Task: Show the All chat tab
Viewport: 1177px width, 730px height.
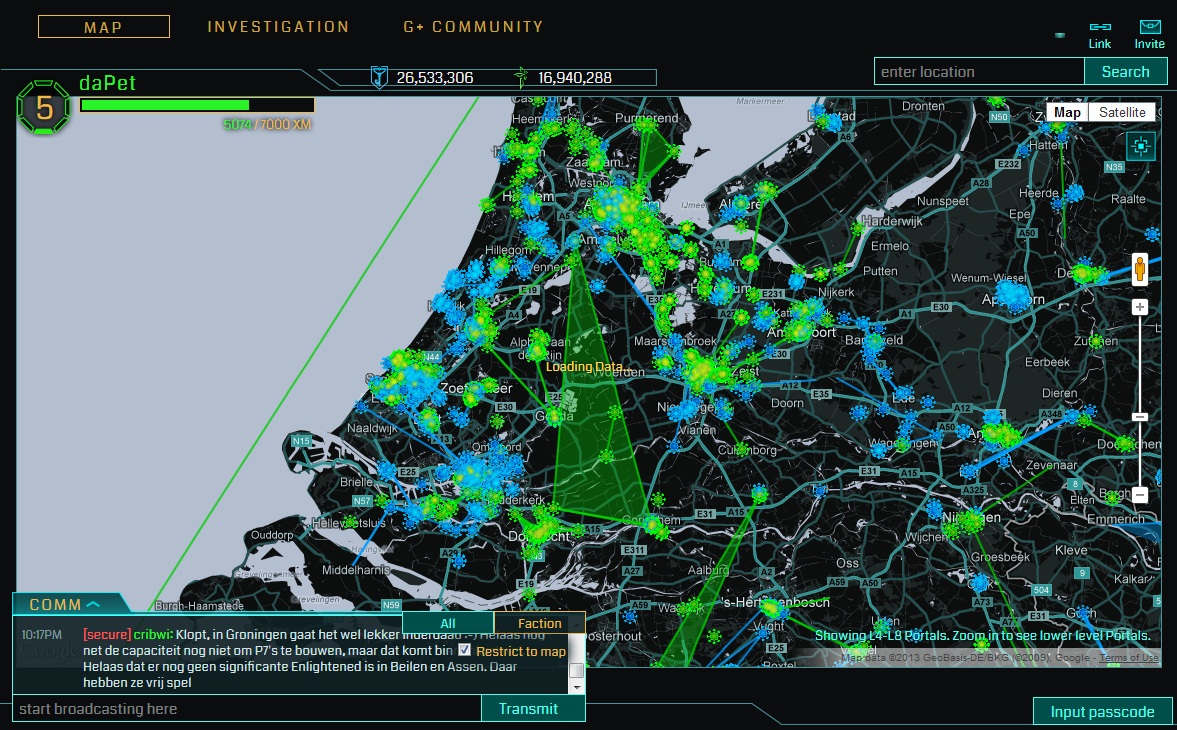Action: [x=448, y=623]
